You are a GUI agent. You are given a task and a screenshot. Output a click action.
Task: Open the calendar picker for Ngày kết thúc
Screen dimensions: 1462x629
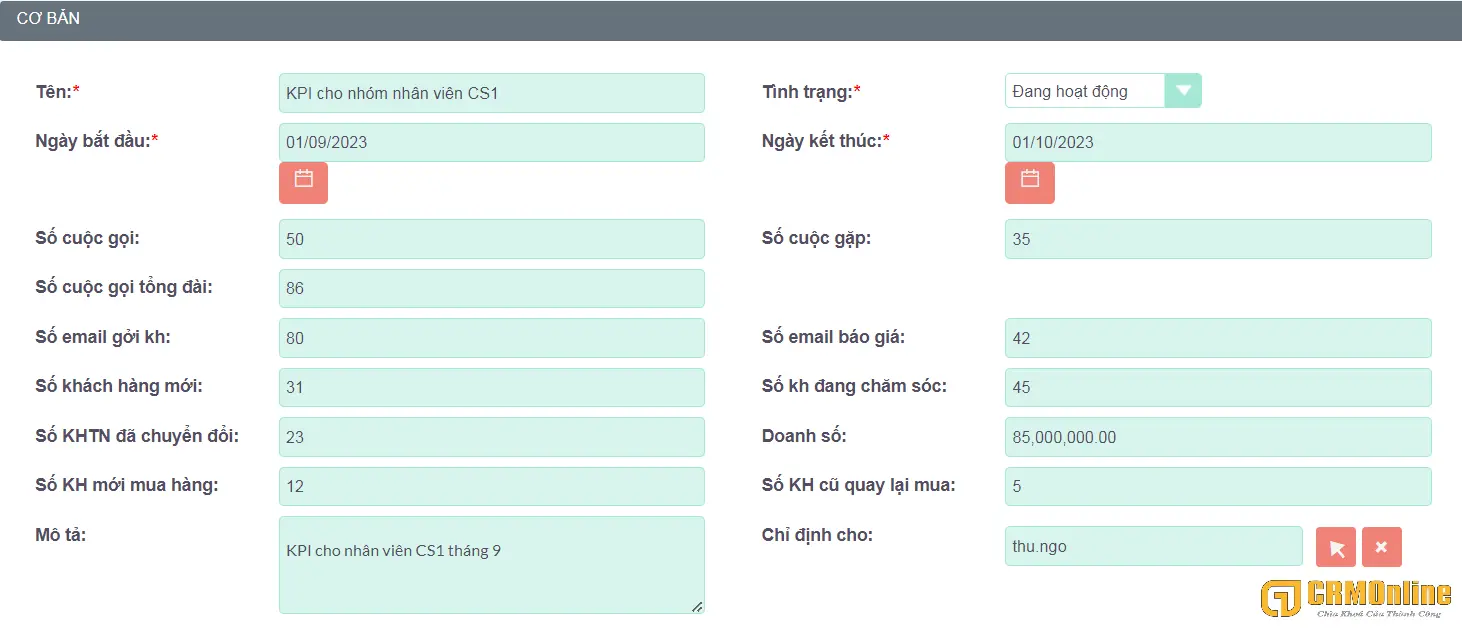coord(1029,183)
